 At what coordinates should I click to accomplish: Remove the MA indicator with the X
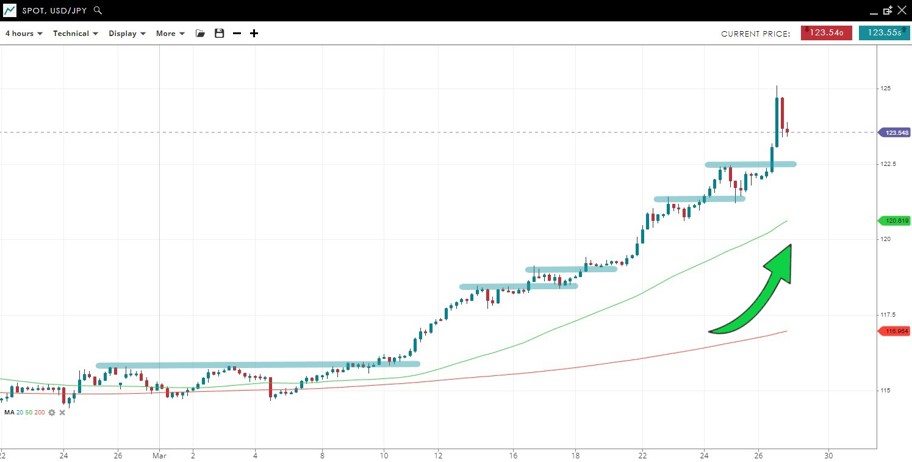point(62,412)
